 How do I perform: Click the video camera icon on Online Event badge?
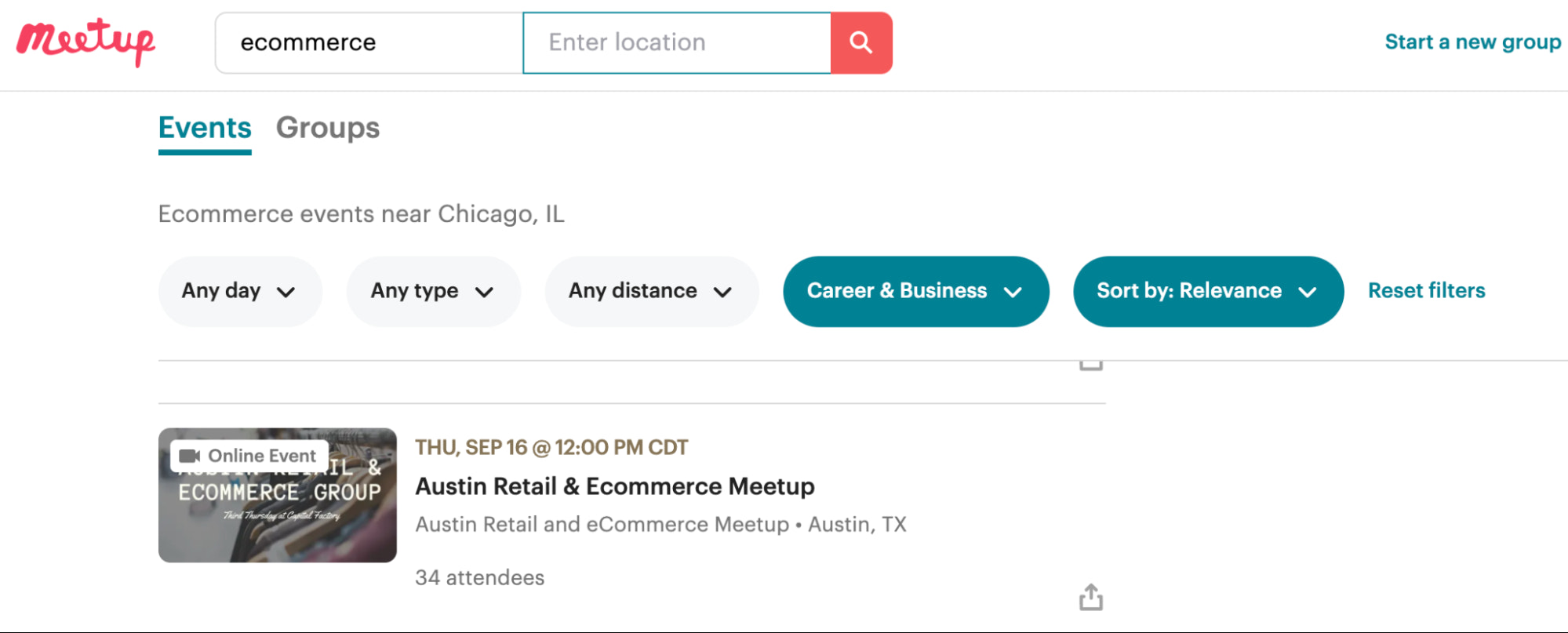tap(191, 455)
